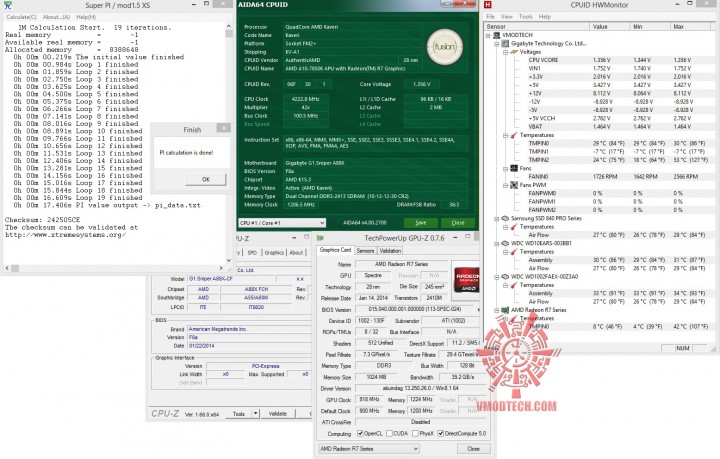
Task: Click the WDC WD1002FAEX drive icon
Action: tap(505, 277)
